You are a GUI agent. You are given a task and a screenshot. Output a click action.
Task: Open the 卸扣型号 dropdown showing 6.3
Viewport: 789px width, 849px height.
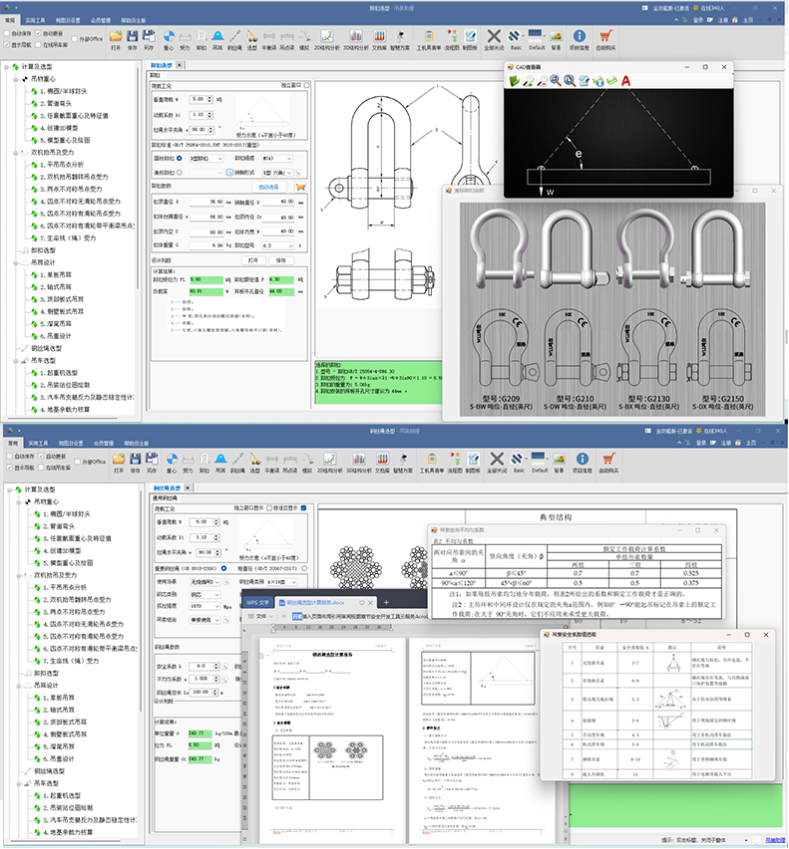277,245
